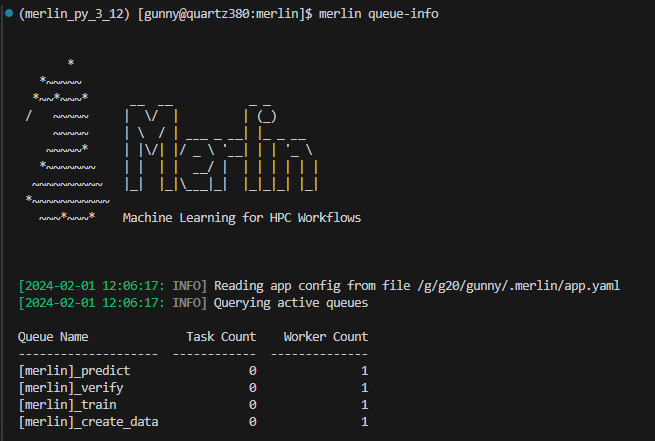Click the '(merlin_py_3_12)' environment label
This screenshot has height=441, width=655.
tap(74, 14)
